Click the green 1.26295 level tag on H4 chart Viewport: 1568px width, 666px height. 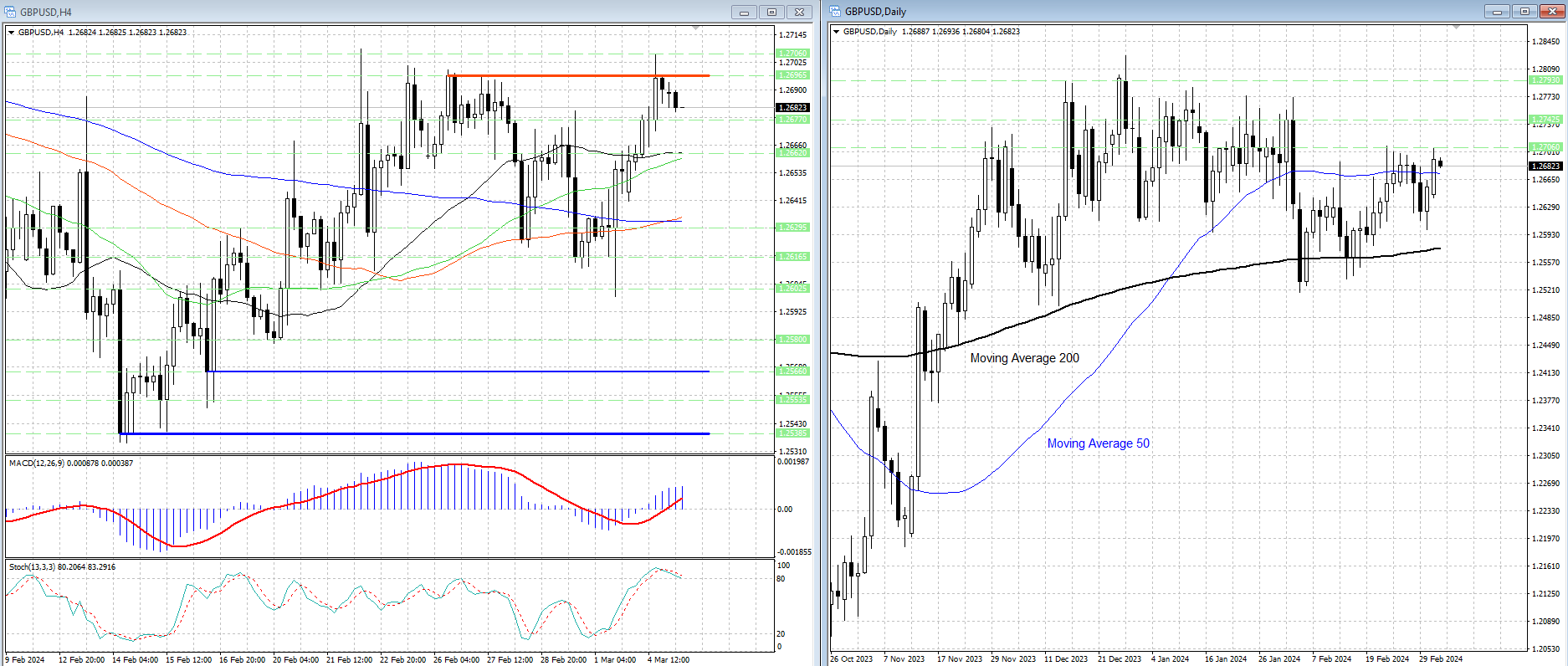pyautogui.click(x=792, y=228)
